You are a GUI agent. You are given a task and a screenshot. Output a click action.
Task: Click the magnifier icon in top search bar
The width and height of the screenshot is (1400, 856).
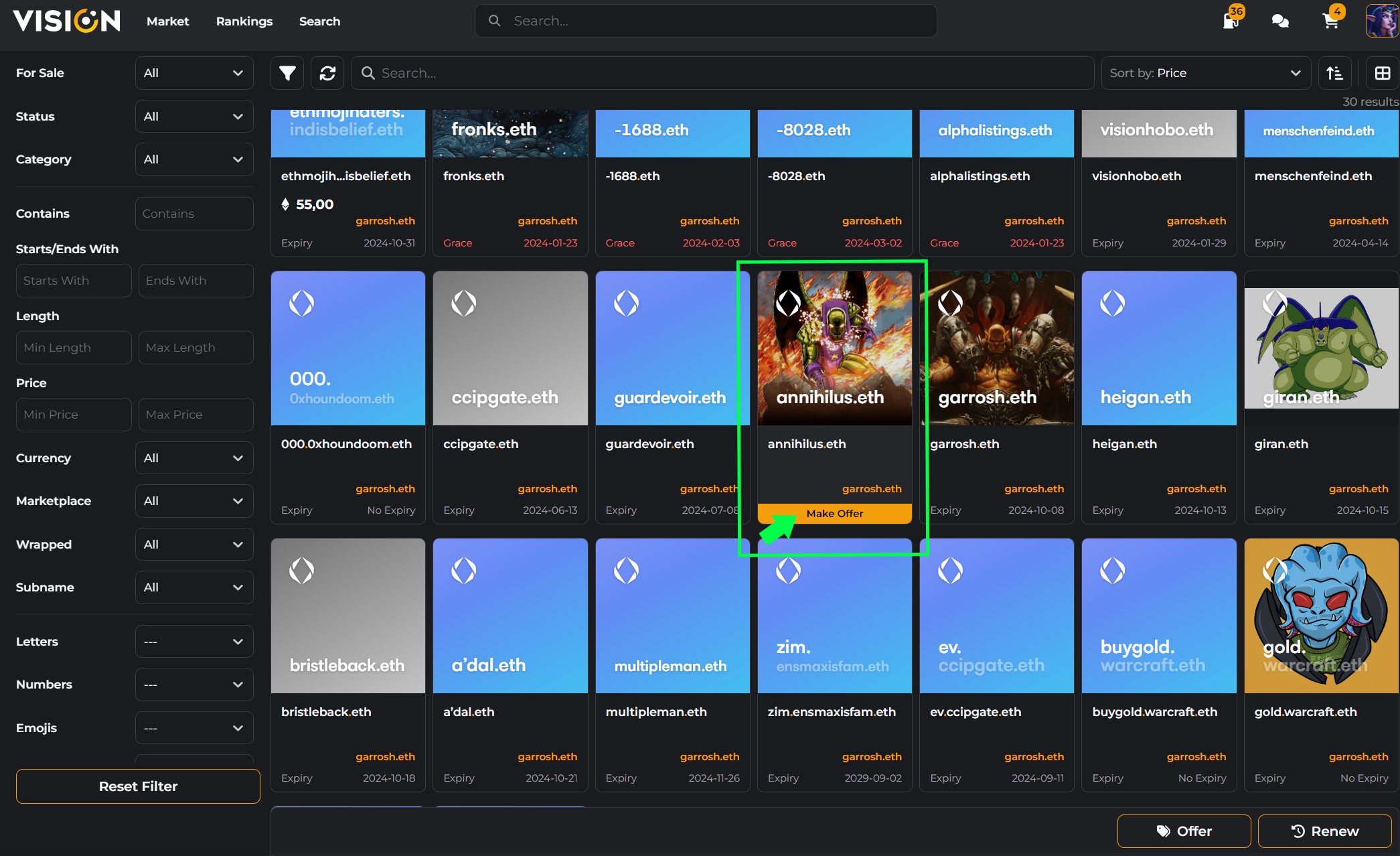[x=494, y=21]
